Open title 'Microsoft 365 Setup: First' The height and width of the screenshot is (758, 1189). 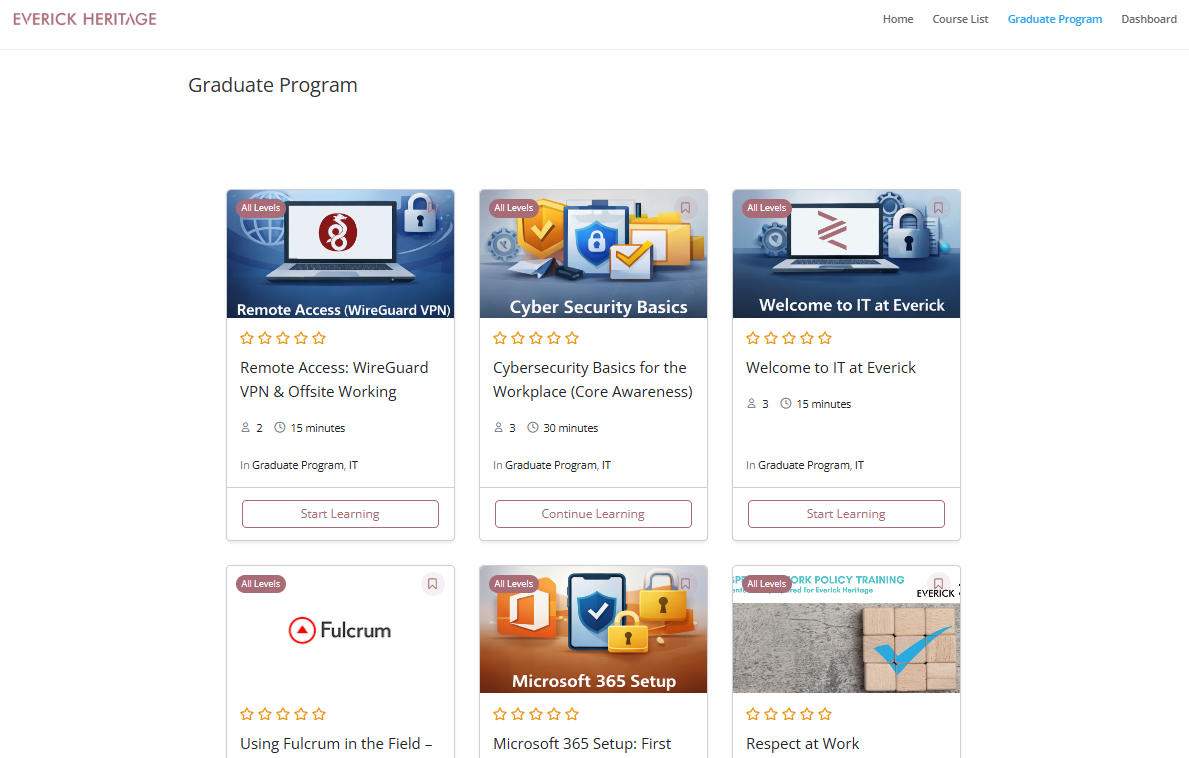(x=582, y=744)
